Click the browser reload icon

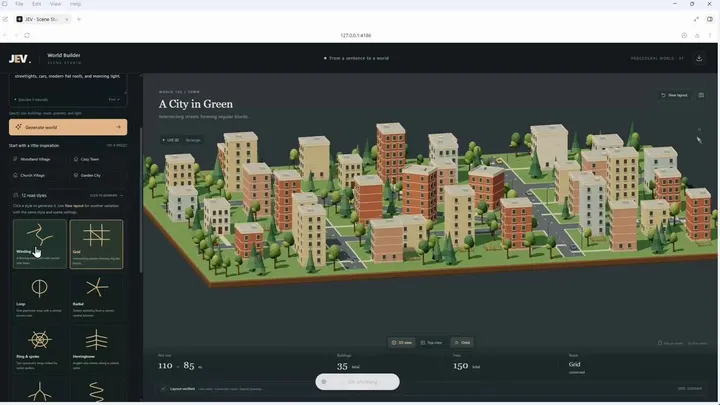(x=27, y=35)
